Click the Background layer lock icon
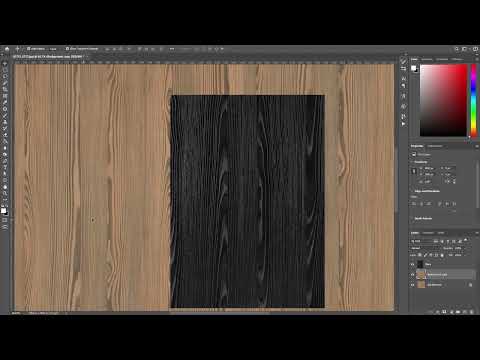The height and width of the screenshot is (360, 480). click(x=470, y=285)
